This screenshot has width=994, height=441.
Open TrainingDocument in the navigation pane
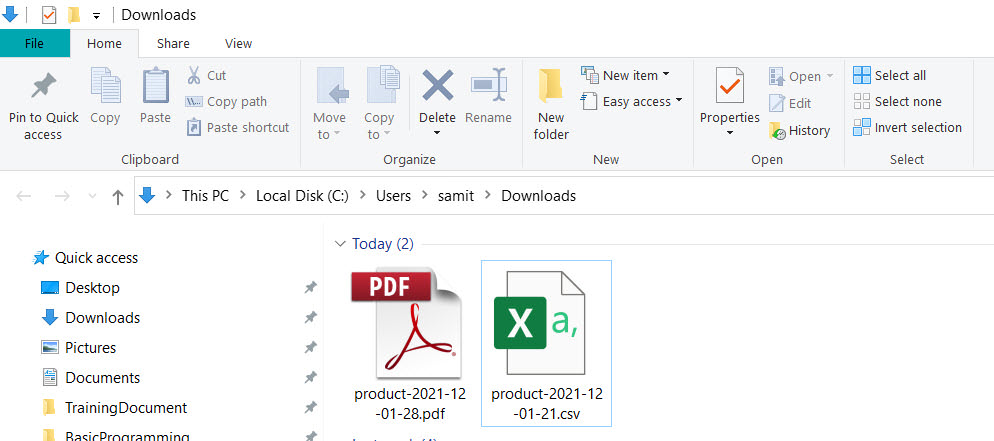point(114,407)
